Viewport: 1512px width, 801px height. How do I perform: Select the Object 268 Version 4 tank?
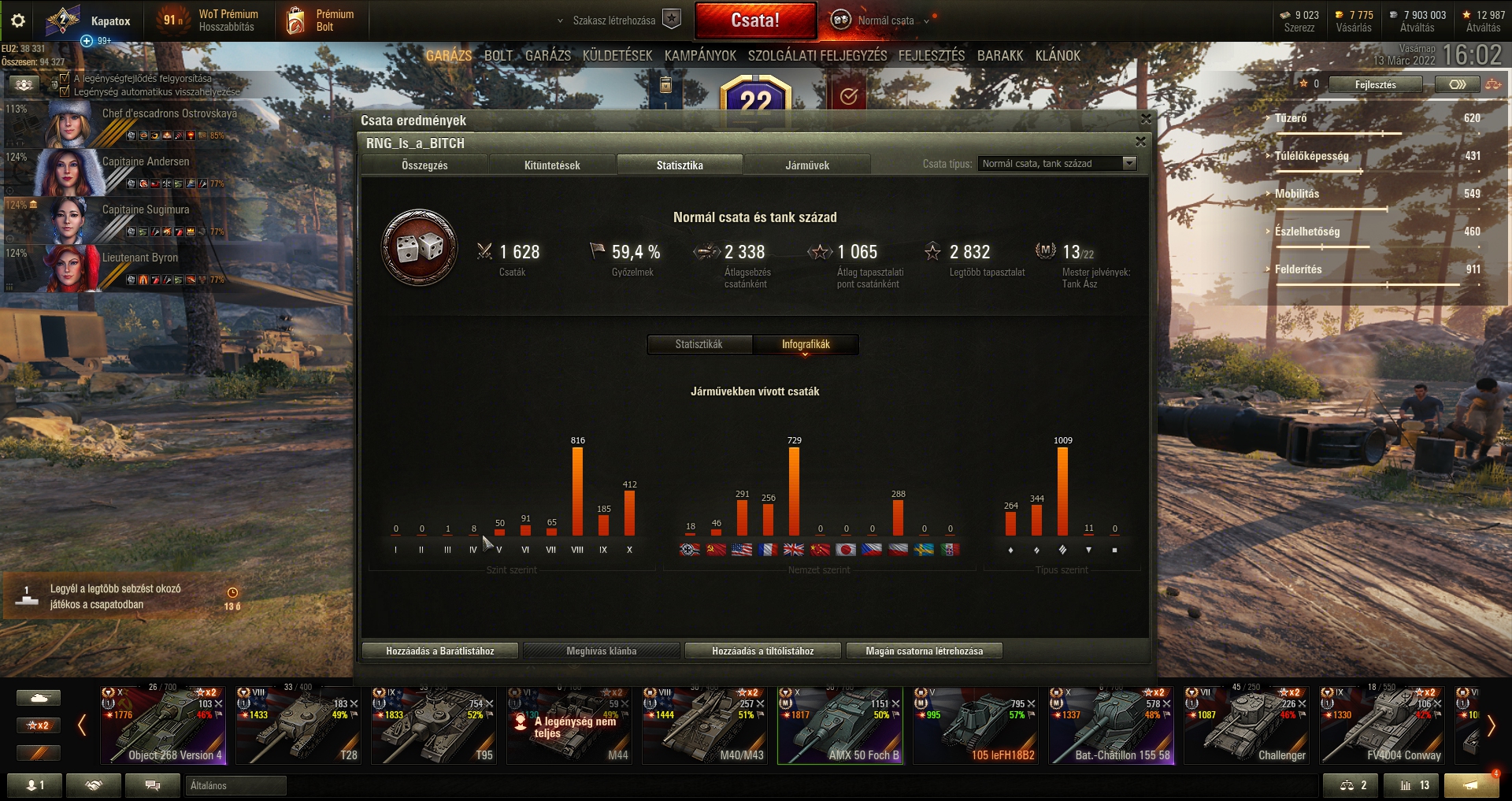163,725
